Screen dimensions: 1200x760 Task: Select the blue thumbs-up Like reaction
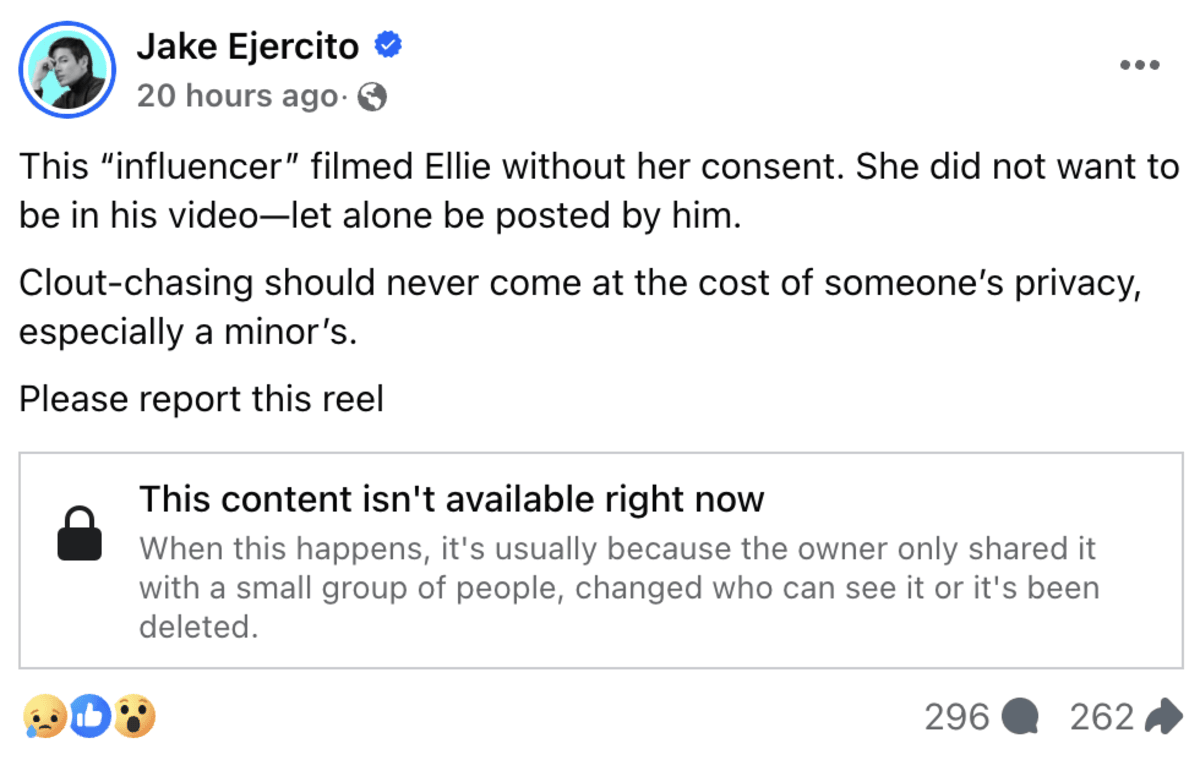[88, 716]
